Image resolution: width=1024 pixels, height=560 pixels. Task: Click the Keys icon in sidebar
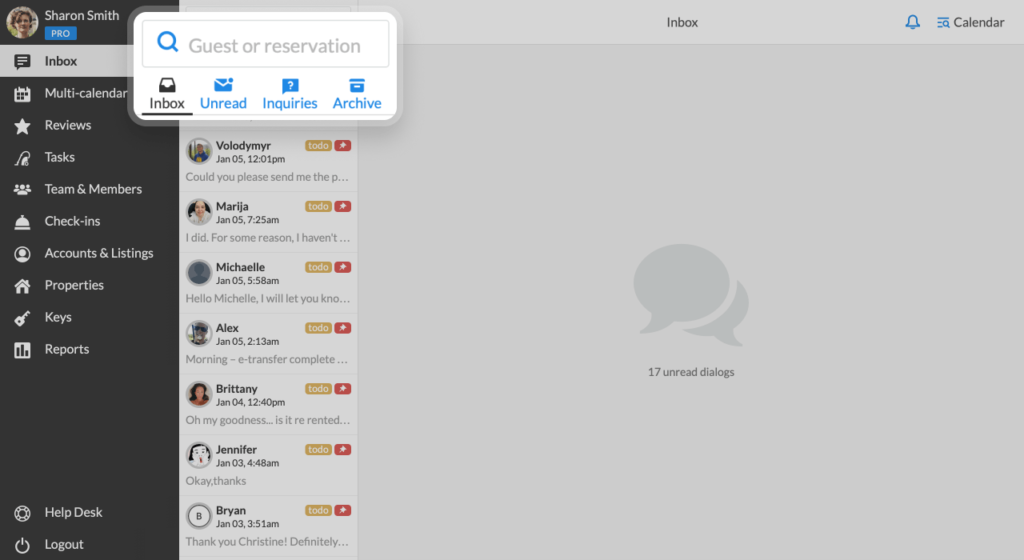pos(22,318)
